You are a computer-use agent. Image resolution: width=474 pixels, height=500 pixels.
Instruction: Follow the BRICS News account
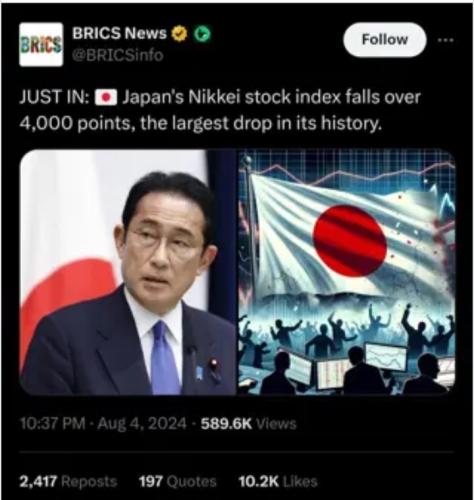click(x=385, y=40)
